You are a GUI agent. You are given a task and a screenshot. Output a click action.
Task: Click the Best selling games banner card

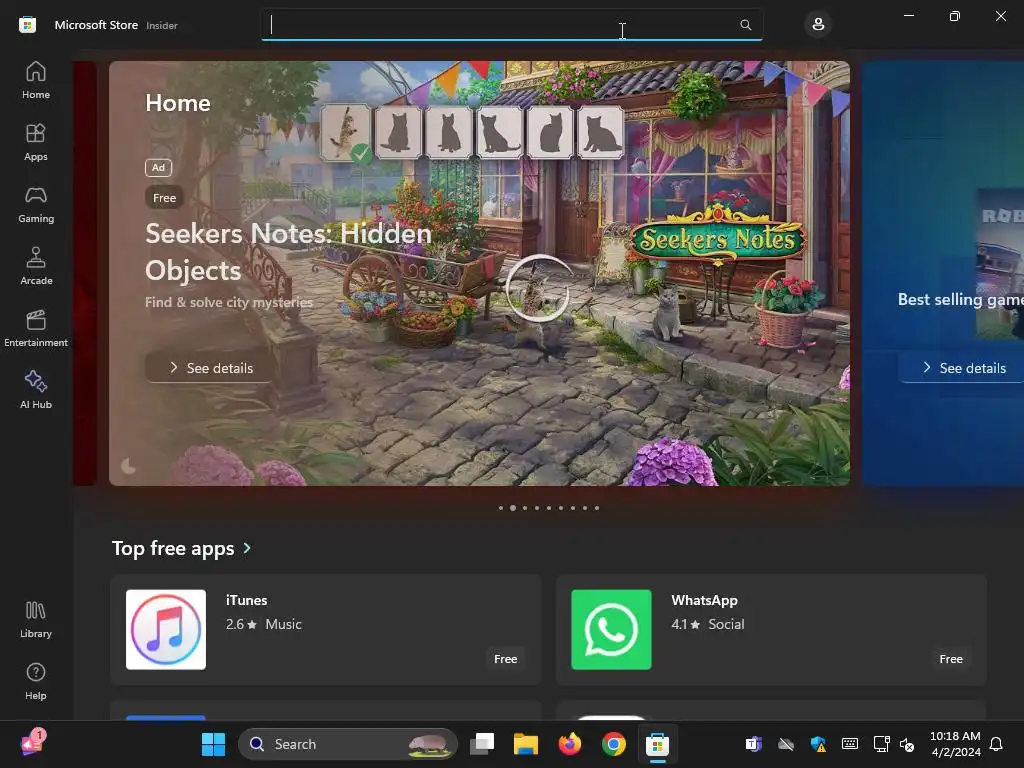[943, 273]
